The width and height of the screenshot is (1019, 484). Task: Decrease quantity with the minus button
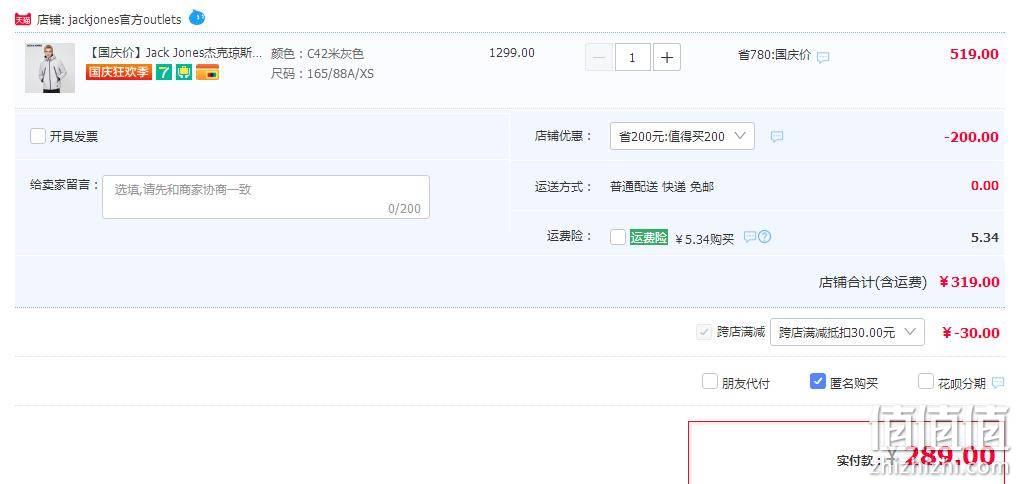pos(599,58)
